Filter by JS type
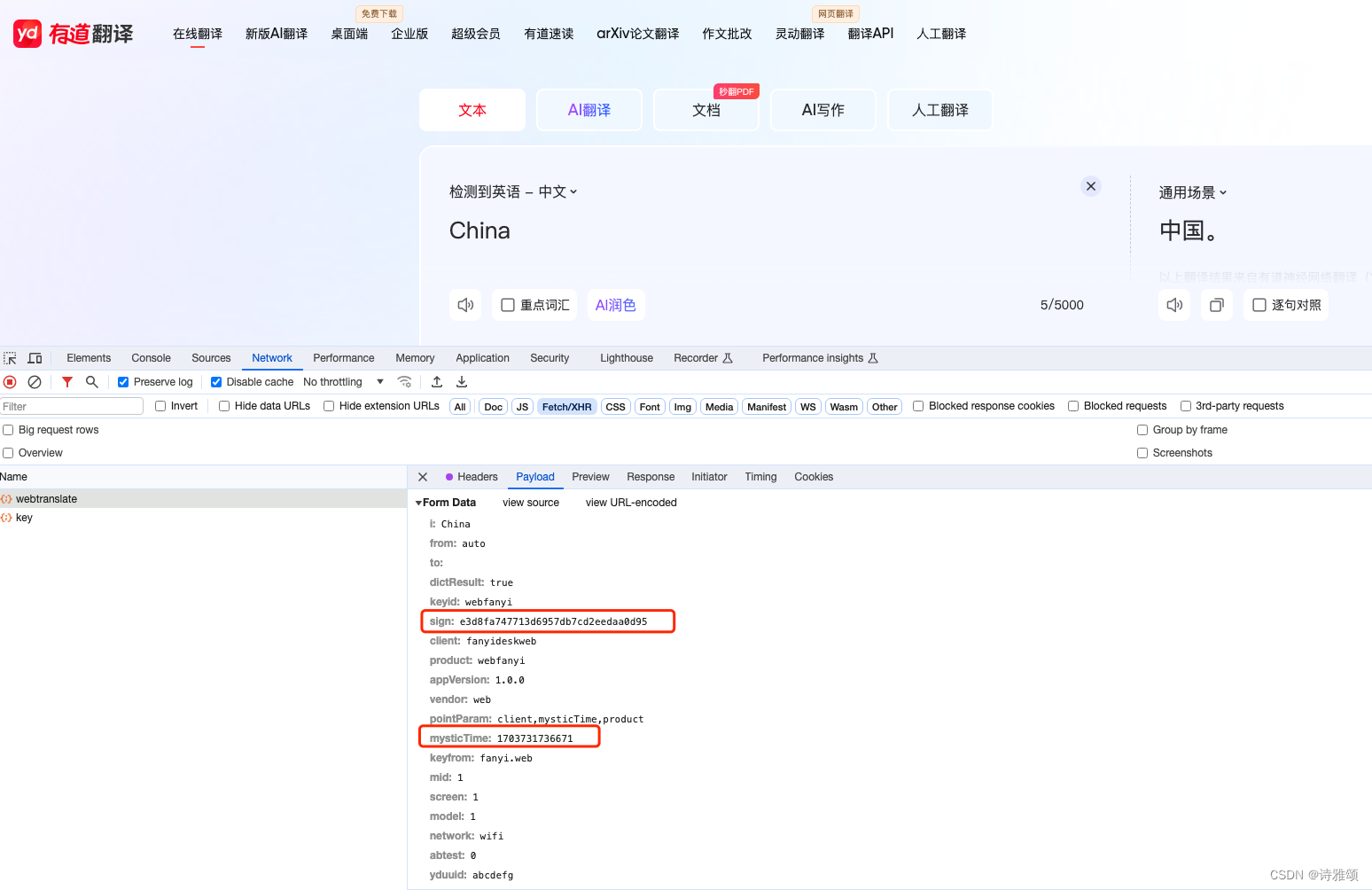The width and height of the screenshot is (1372, 890). 522,407
